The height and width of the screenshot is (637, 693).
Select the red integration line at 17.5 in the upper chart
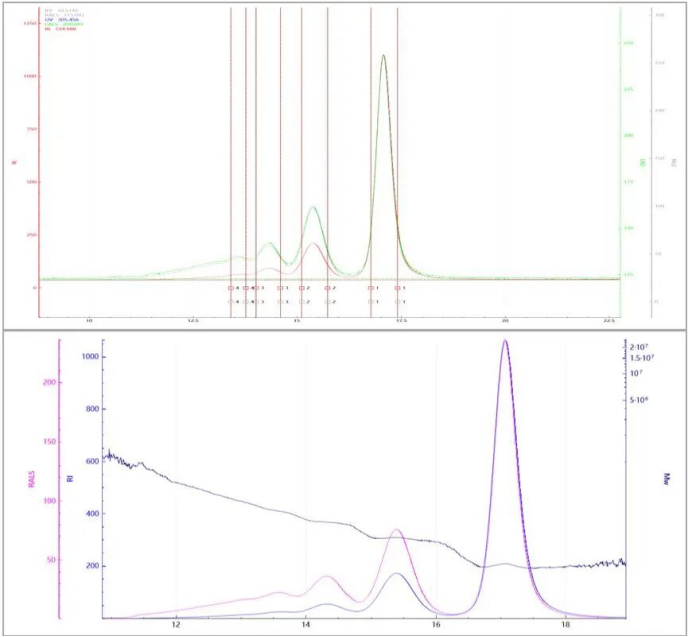pos(398,150)
